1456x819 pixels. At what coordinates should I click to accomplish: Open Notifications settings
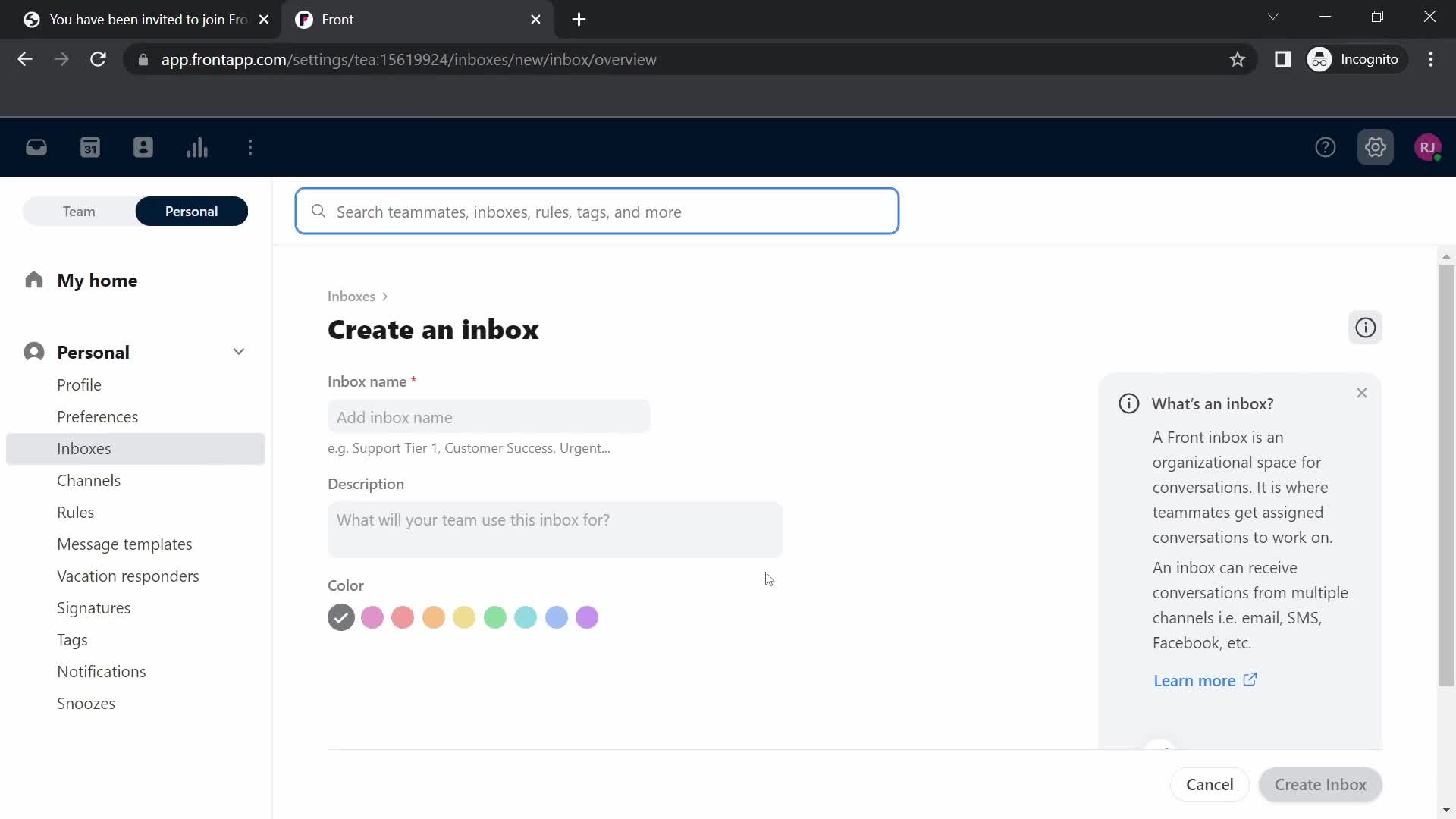coord(102,672)
